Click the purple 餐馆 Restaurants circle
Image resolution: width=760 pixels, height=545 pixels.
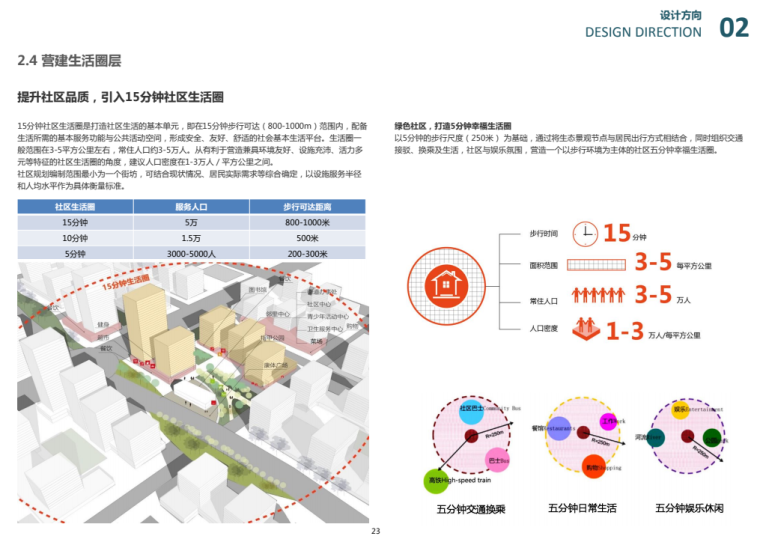(x=560, y=430)
